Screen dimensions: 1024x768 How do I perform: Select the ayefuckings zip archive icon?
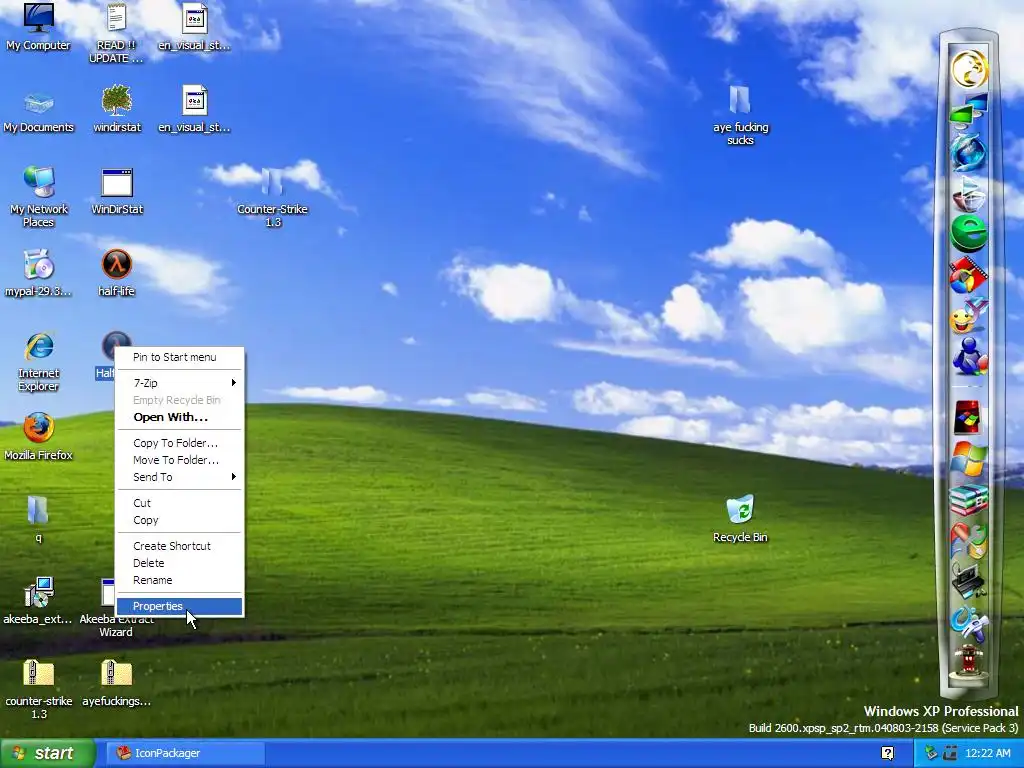click(x=117, y=674)
